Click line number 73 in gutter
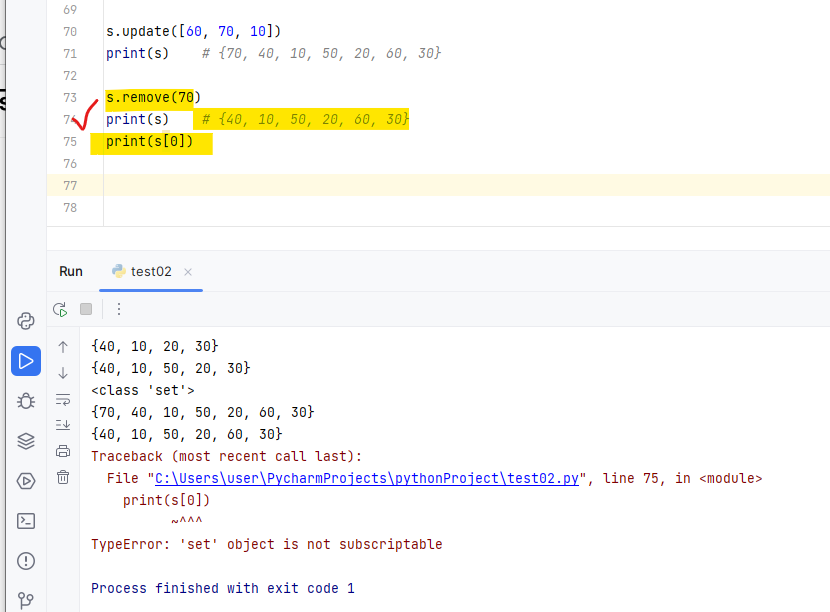This screenshot has height=612, width=830. 70,98
